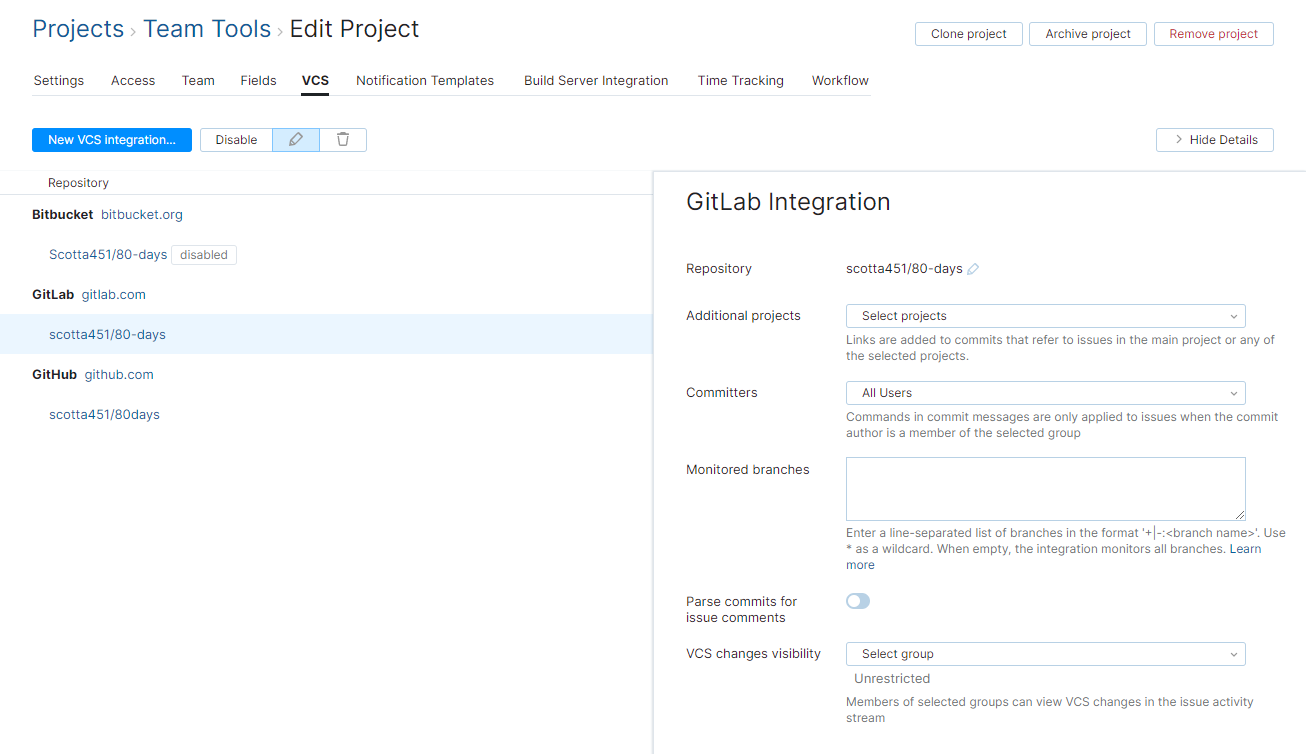Open the Notification Templates tab

point(424,80)
